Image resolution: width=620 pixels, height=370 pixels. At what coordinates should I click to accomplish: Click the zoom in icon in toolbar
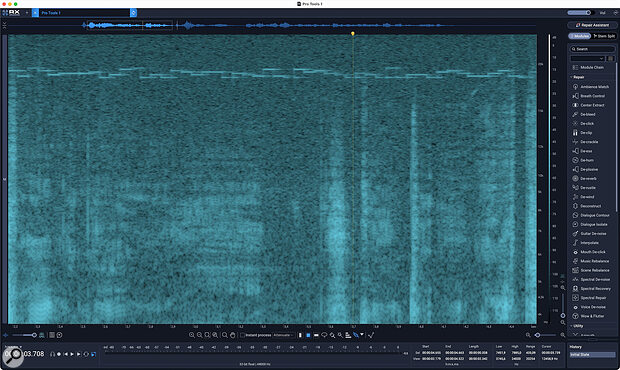[x=191, y=335]
